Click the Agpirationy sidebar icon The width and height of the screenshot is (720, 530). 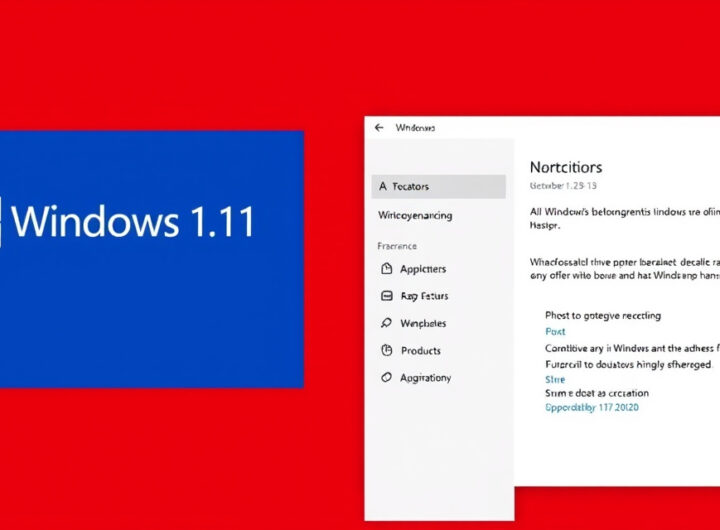(387, 378)
